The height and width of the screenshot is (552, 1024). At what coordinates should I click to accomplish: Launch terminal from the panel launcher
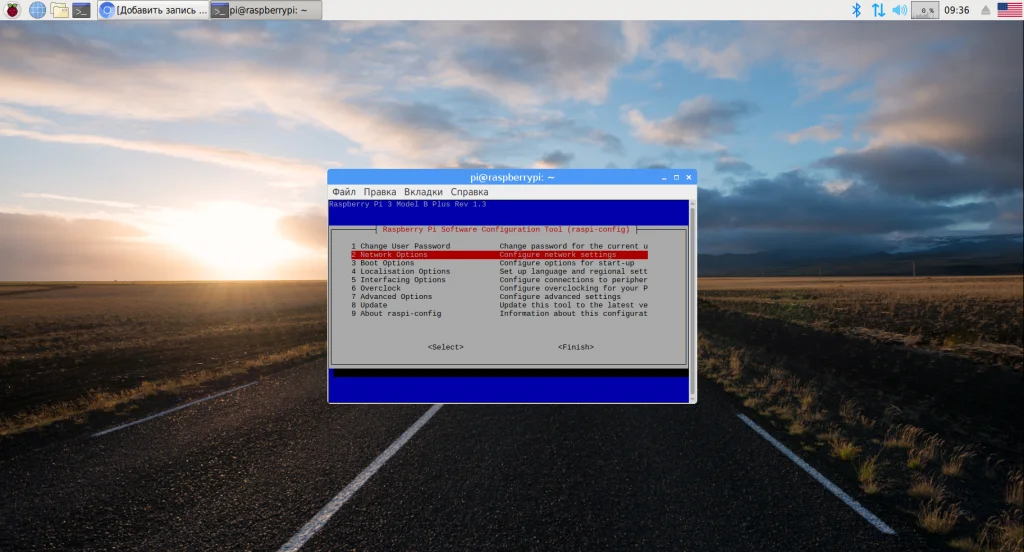tap(81, 10)
